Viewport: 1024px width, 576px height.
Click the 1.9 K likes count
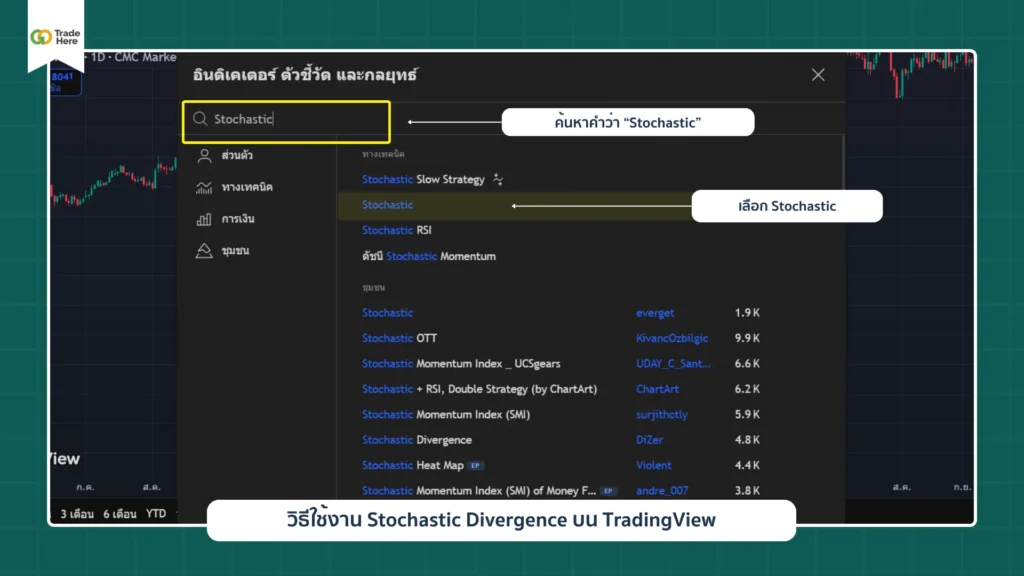pos(747,313)
